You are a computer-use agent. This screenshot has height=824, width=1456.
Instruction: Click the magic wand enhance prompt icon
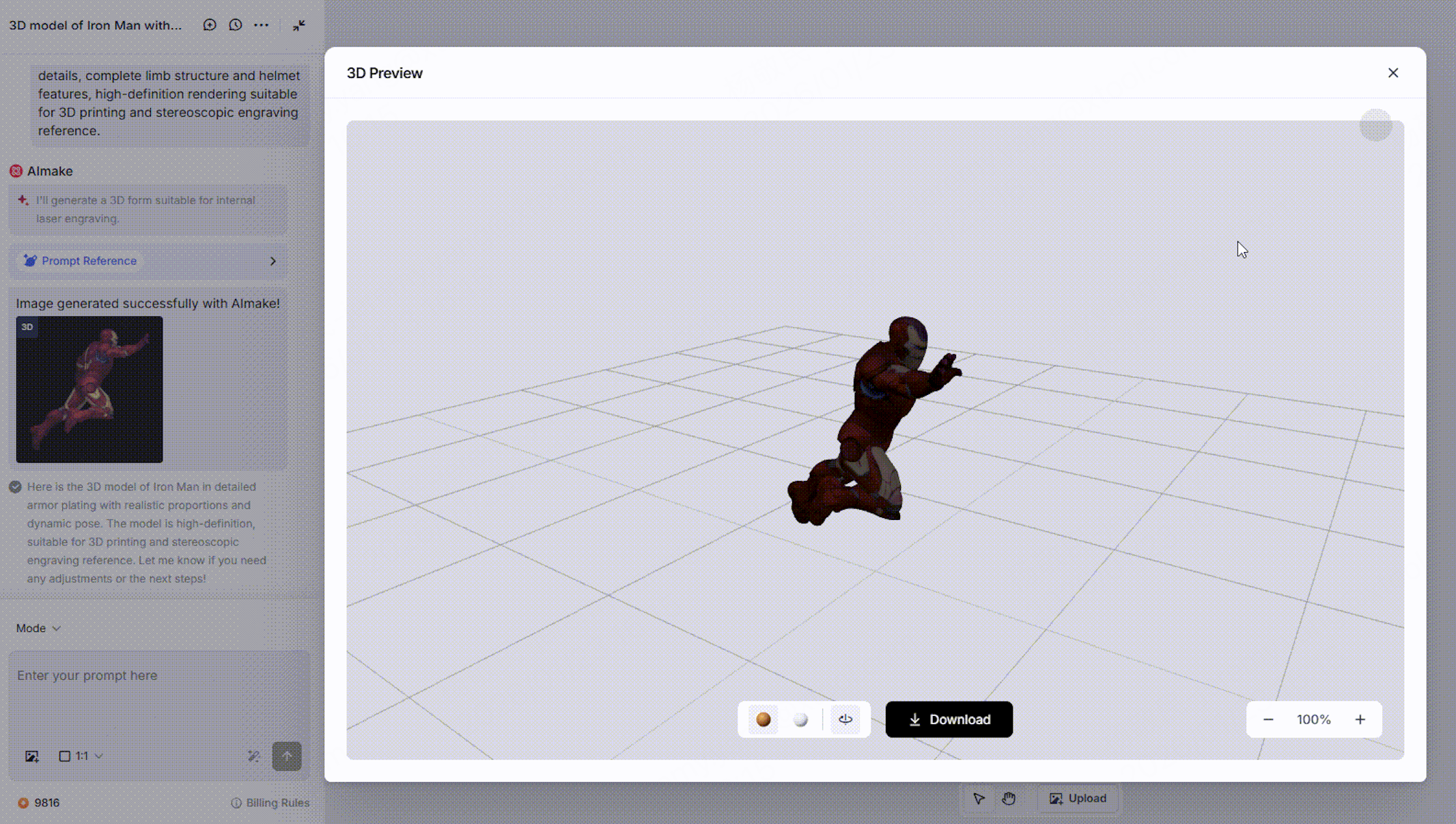(253, 756)
